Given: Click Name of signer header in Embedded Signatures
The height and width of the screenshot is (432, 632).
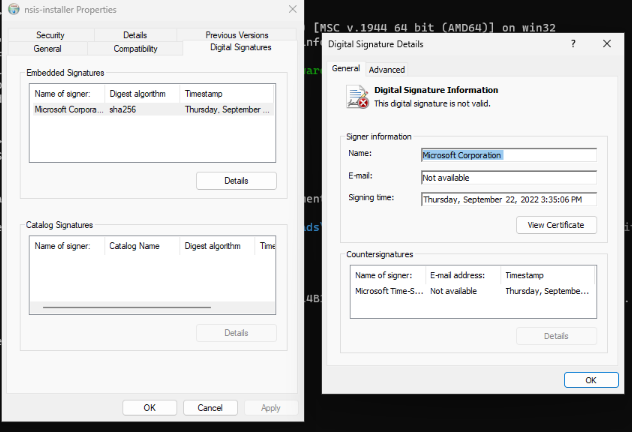Looking at the screenshot, I should point(67,94).
